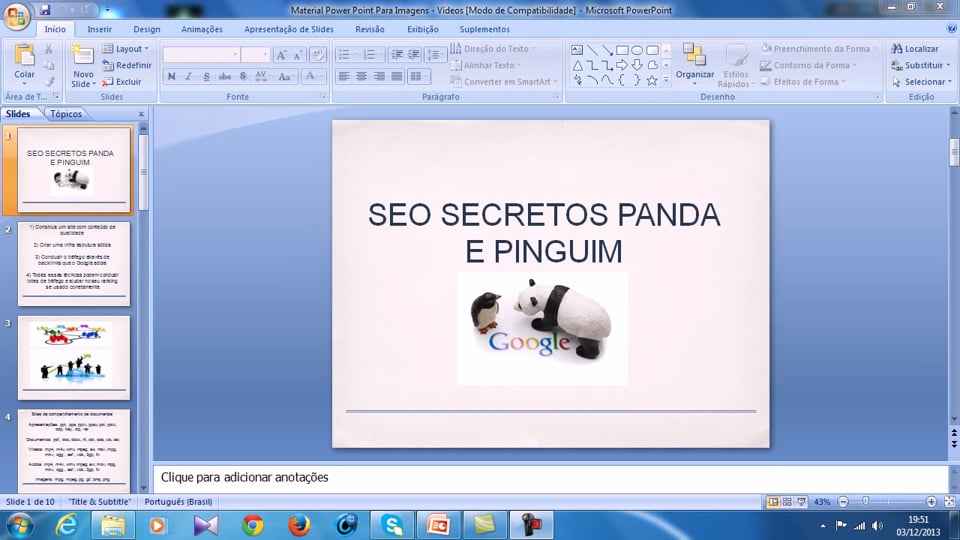960x540 pixels.
Task: Select the triangle shape in the gallery
Action: click(577, 65)
